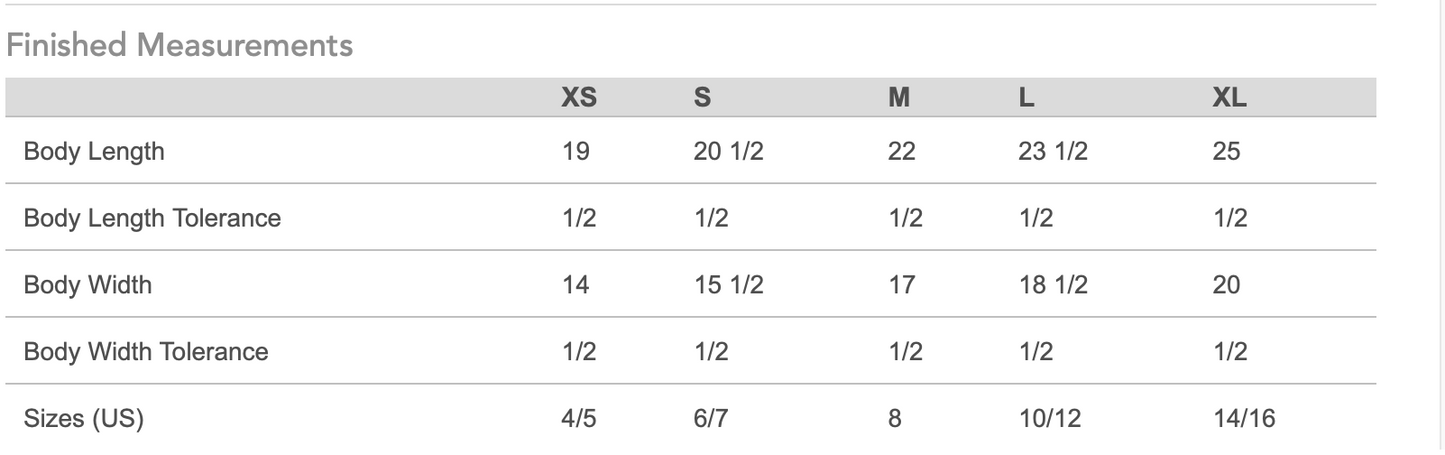This screenshot has height=455, width=1445.
Task: Click US size 4/5 under XS
Action: (579, 419)
